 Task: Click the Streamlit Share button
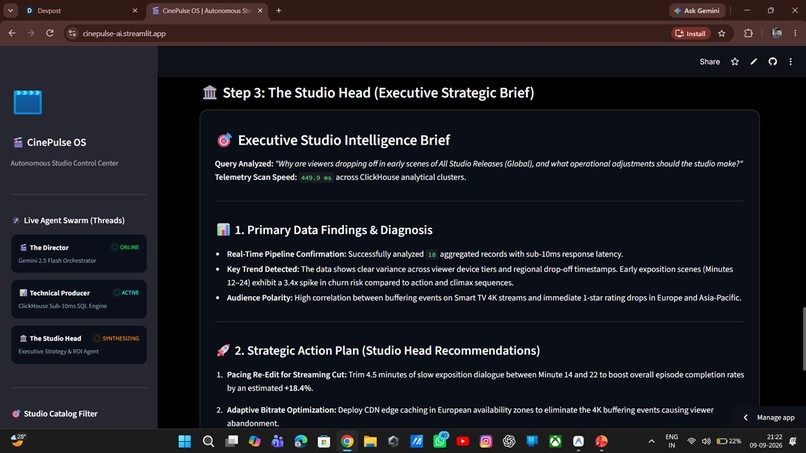pos(709,62)
